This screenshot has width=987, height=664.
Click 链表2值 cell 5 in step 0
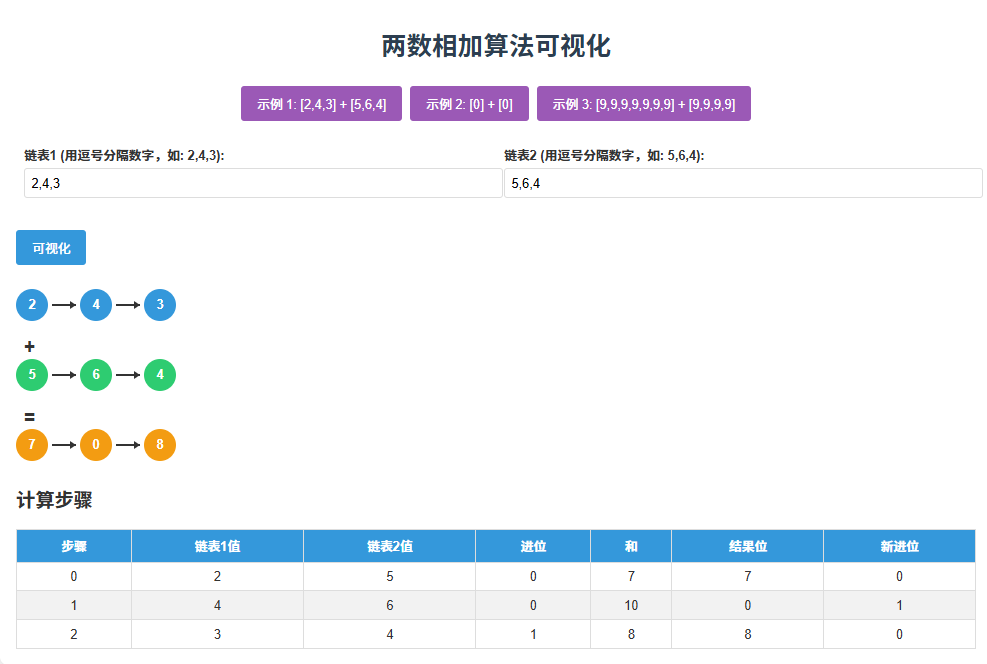[390, 576]
